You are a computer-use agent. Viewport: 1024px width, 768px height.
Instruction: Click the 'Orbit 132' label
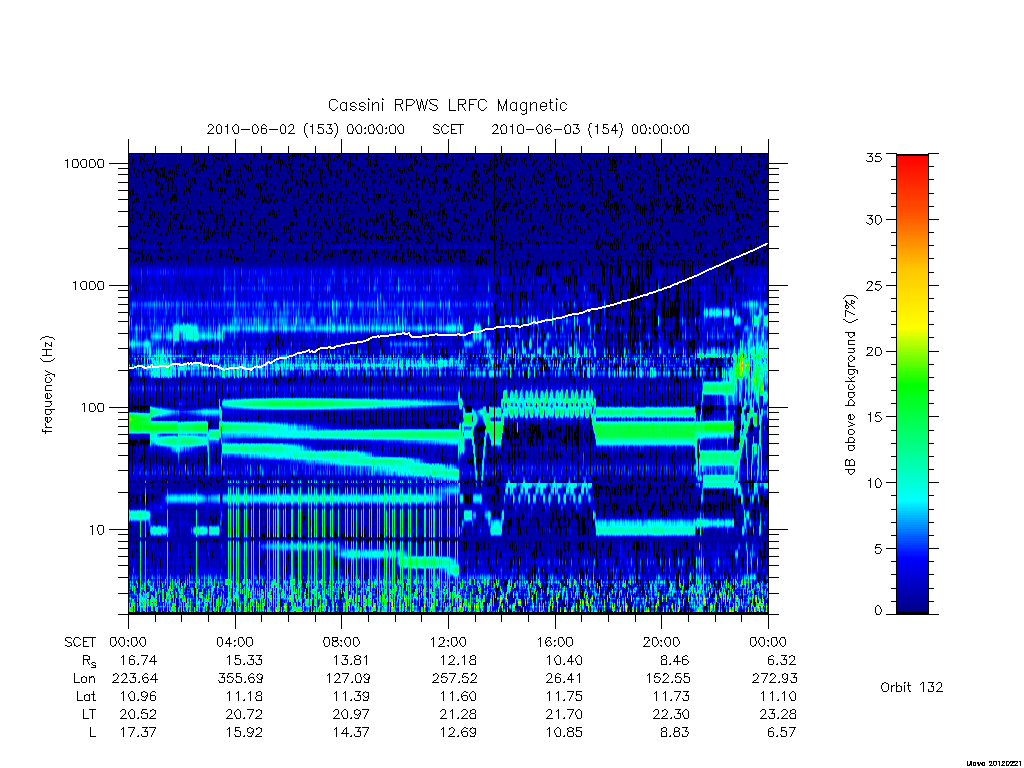[912, 687]
